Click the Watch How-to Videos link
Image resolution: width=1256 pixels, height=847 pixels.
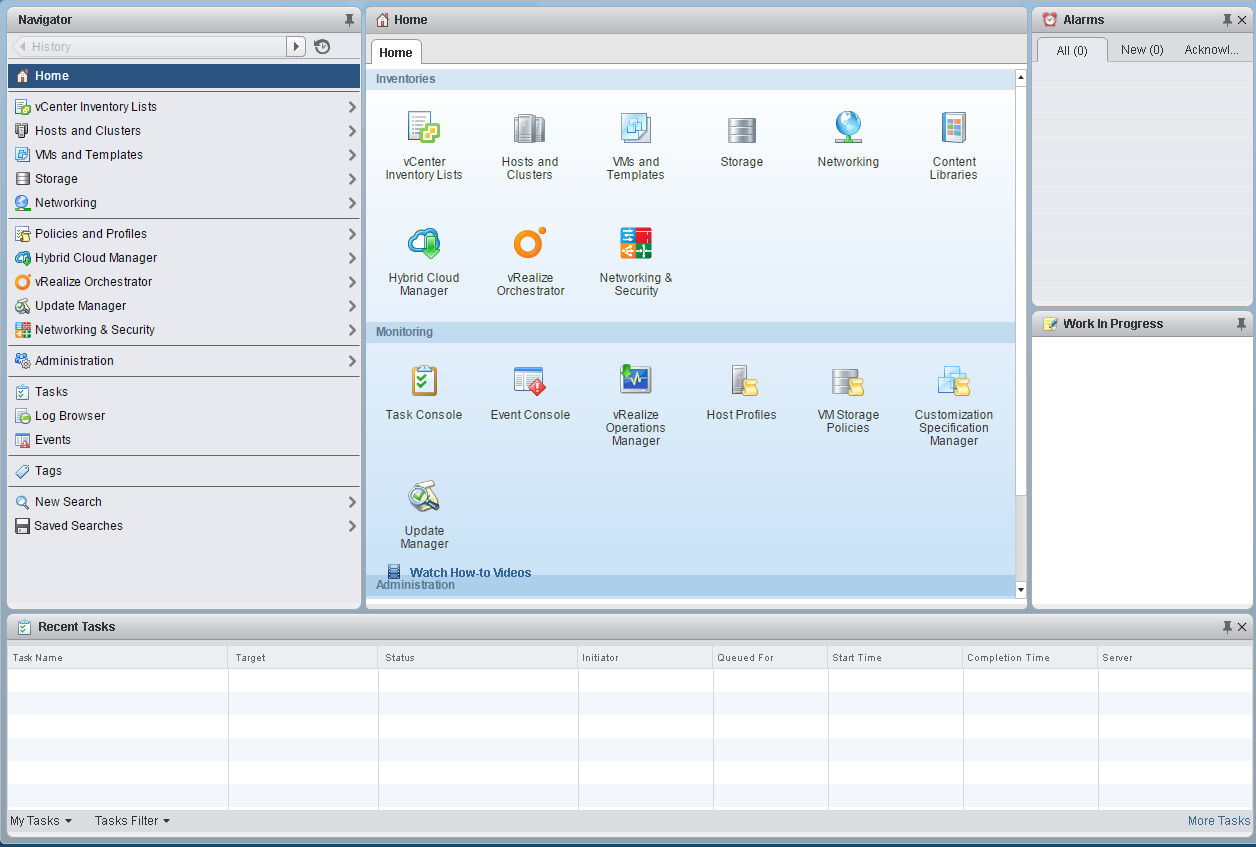pyautogui.click(x=470, y=572)
